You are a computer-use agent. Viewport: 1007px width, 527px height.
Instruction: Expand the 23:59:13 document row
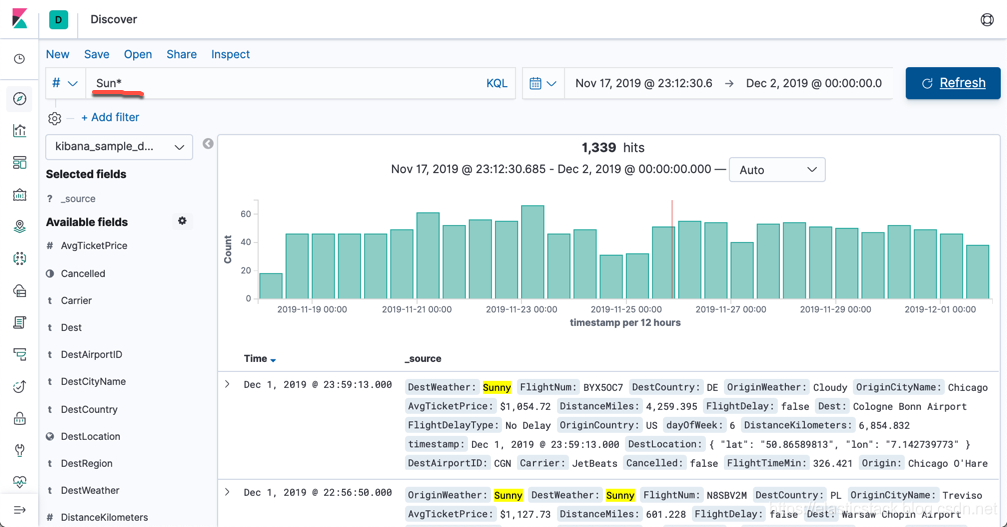coord(227,384)
